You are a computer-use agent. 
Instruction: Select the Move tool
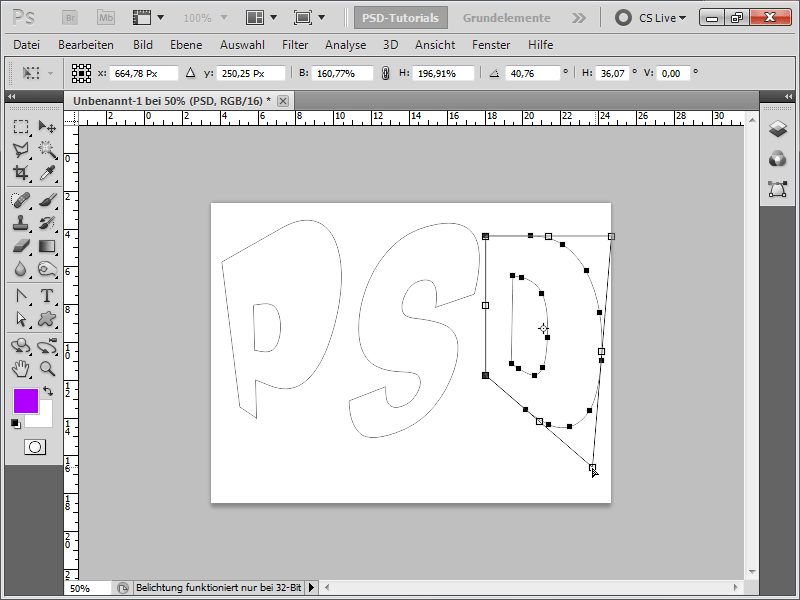point(47,126)
